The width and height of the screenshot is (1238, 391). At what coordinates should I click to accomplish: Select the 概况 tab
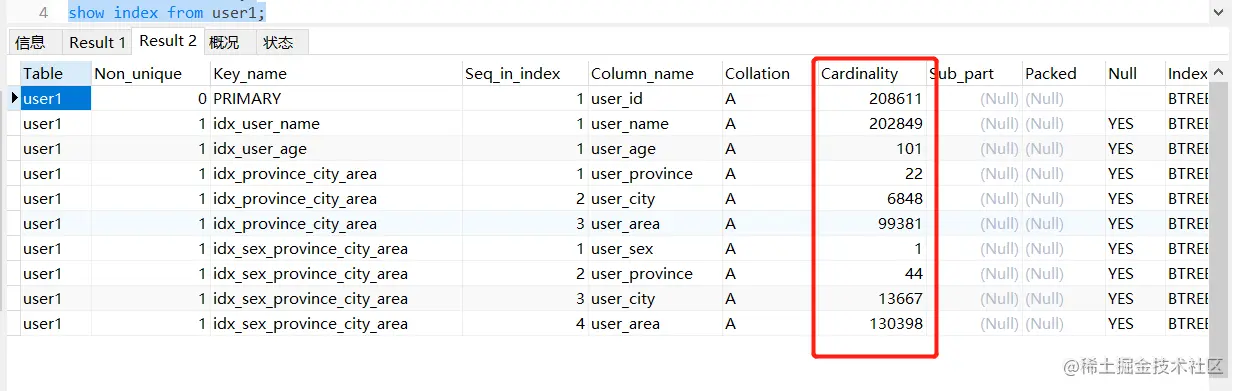(x=224, y=42)
